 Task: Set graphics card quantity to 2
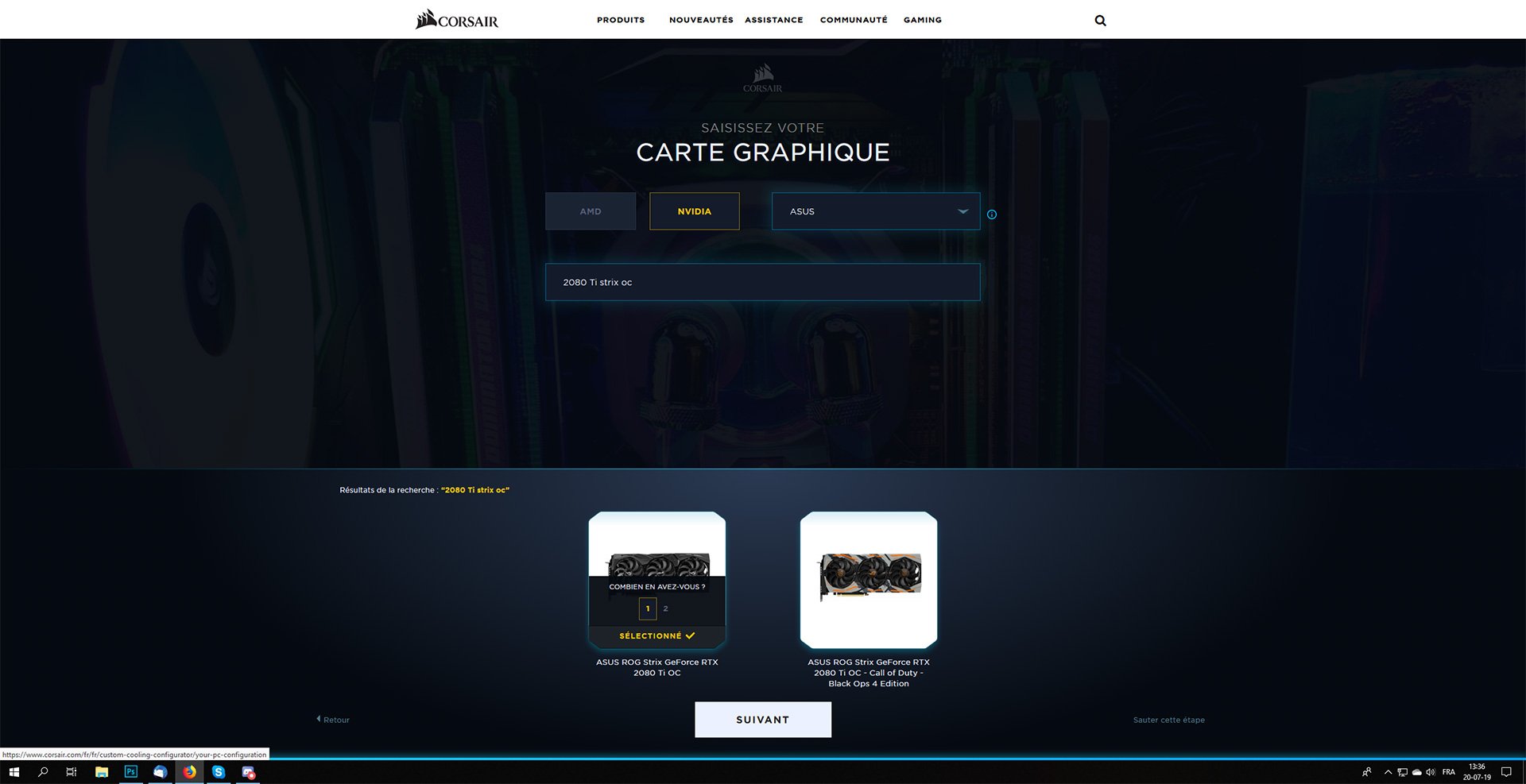pos(665,609)
